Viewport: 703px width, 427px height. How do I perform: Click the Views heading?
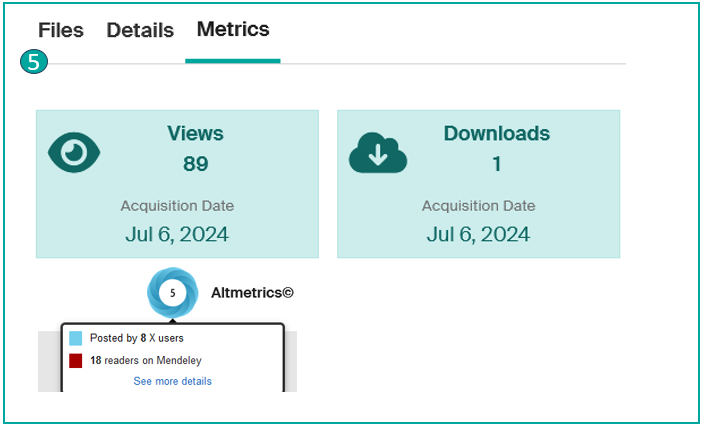tap(195, 133)
